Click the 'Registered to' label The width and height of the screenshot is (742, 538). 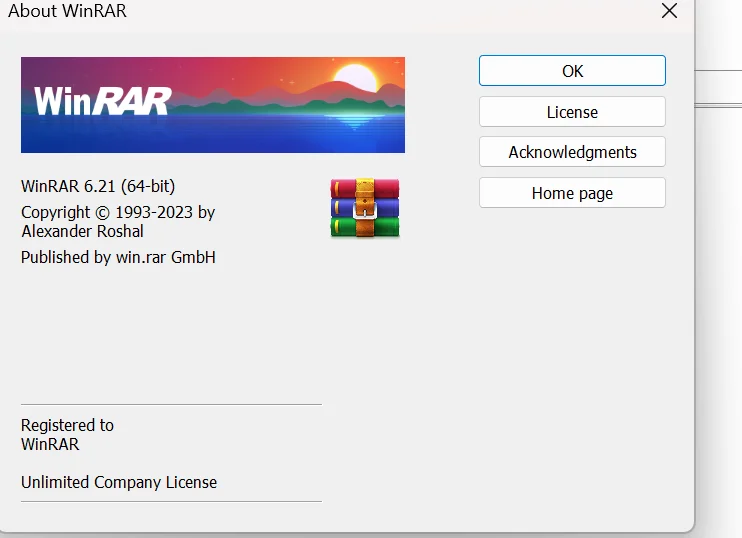click(67, 425)
